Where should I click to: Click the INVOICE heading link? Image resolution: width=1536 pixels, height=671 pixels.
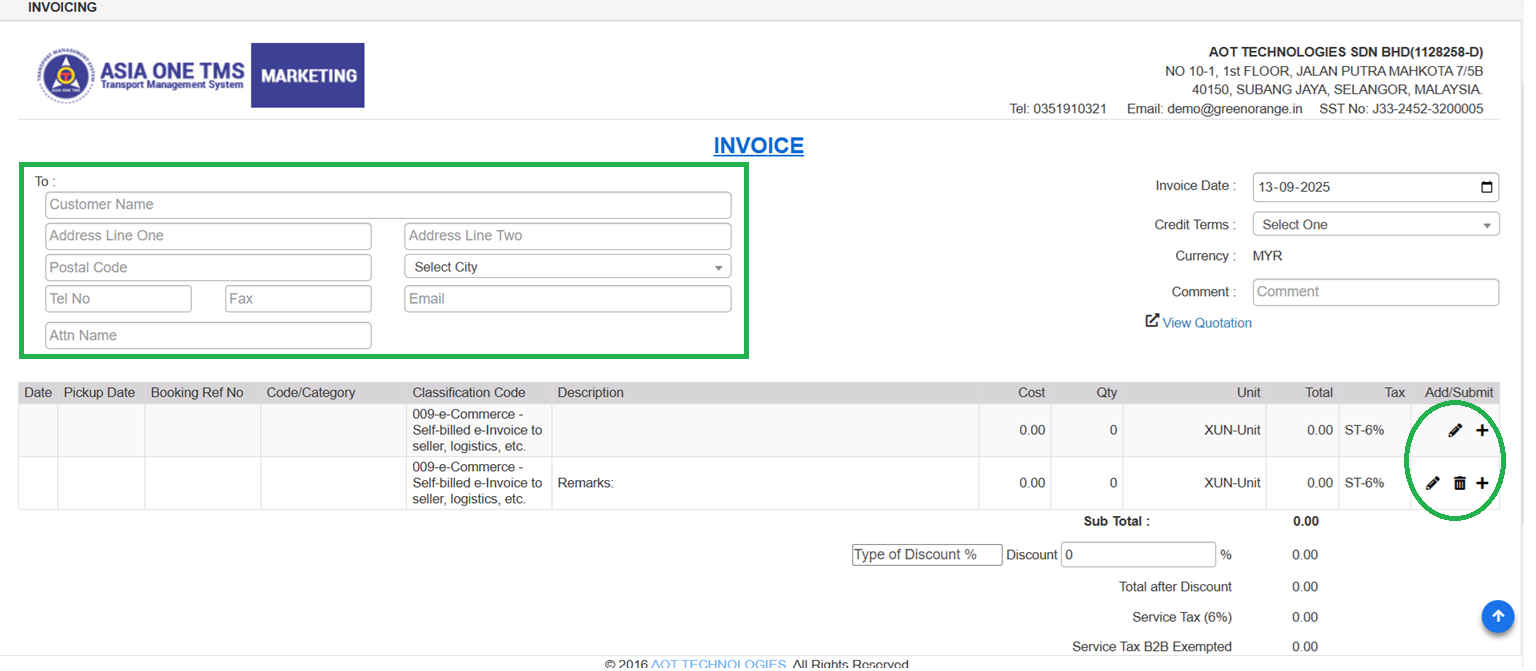[758, 146]
